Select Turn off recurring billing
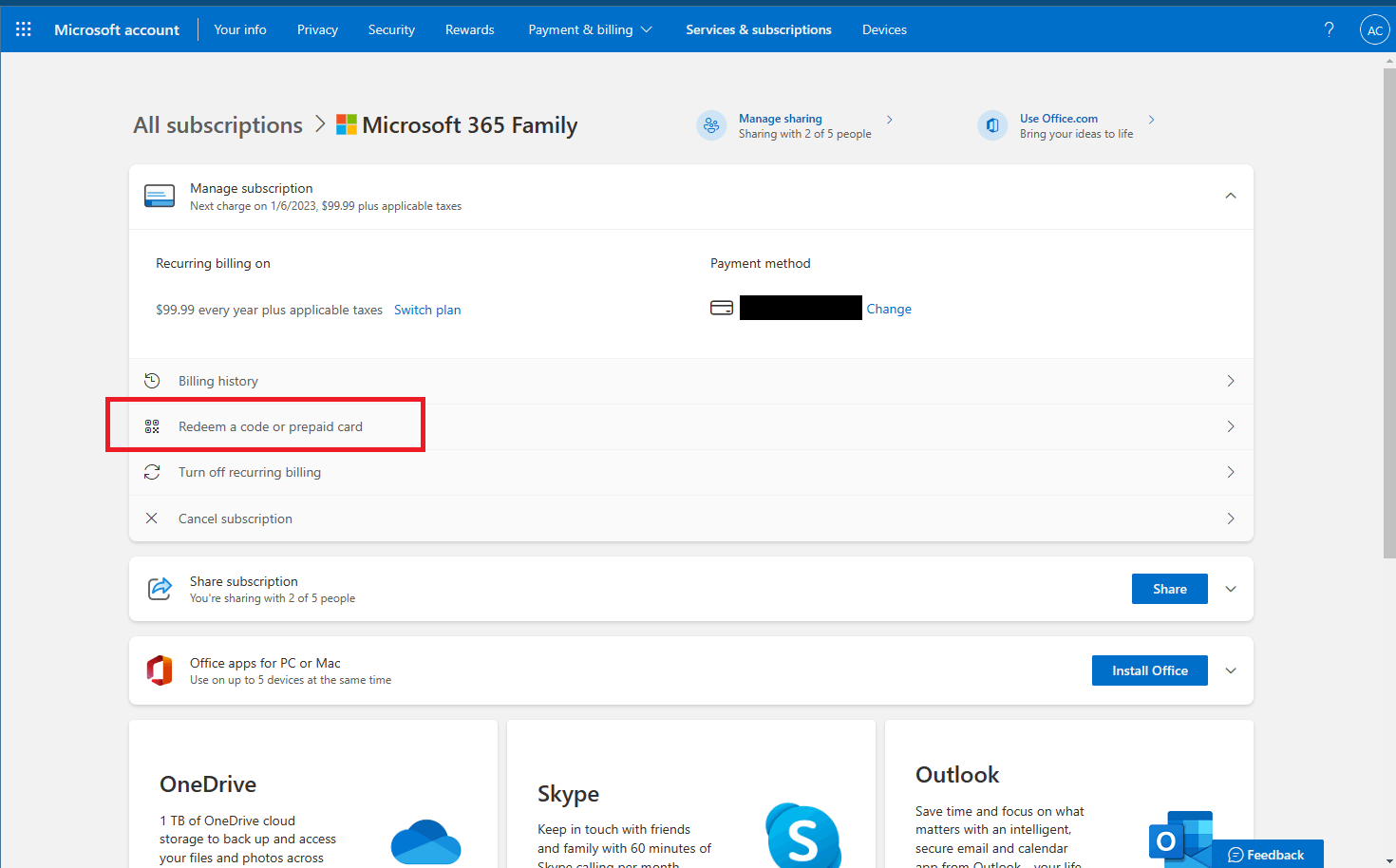The image size is (1396, 868). pyautogui.click(x=691, y=472)
